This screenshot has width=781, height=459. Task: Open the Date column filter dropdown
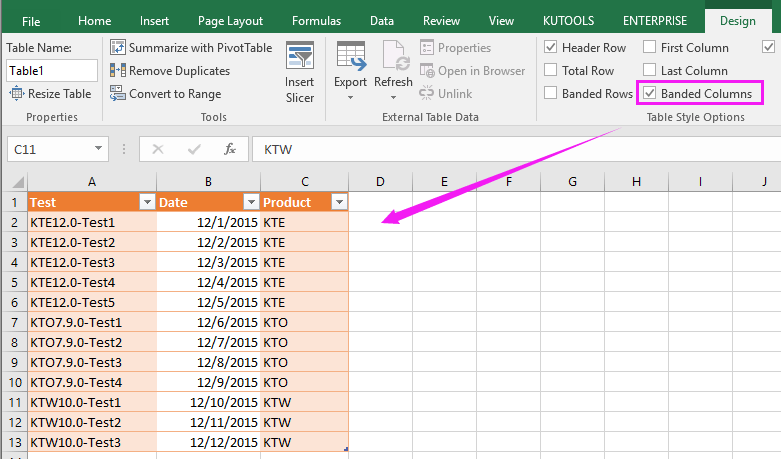pyautogui.click(x=250, y=202)
